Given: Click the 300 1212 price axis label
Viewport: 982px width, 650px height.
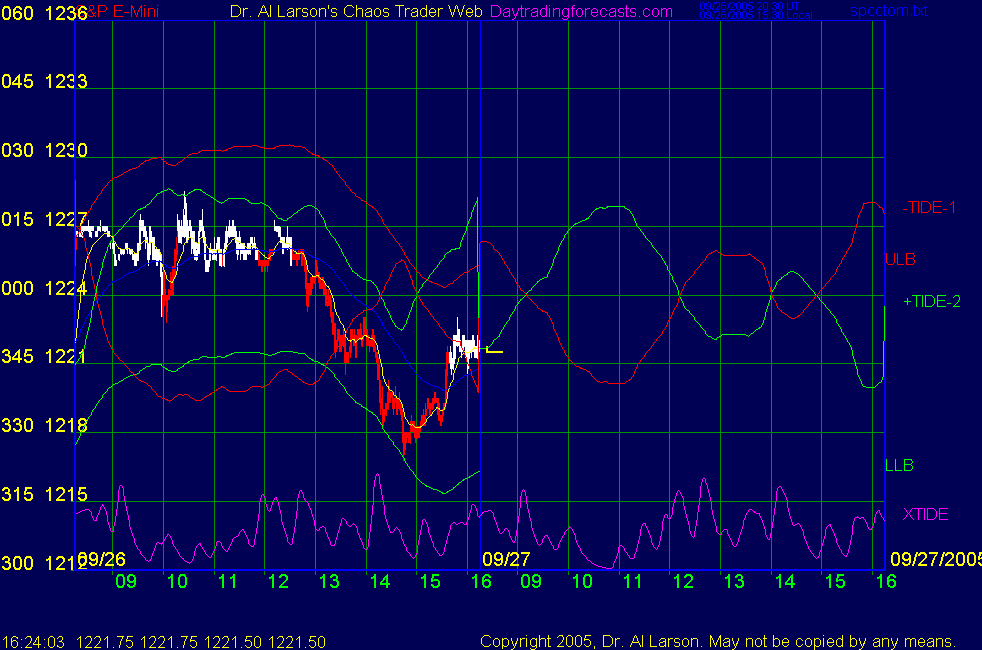Looking at the screenshot, I should pos(44,563).
